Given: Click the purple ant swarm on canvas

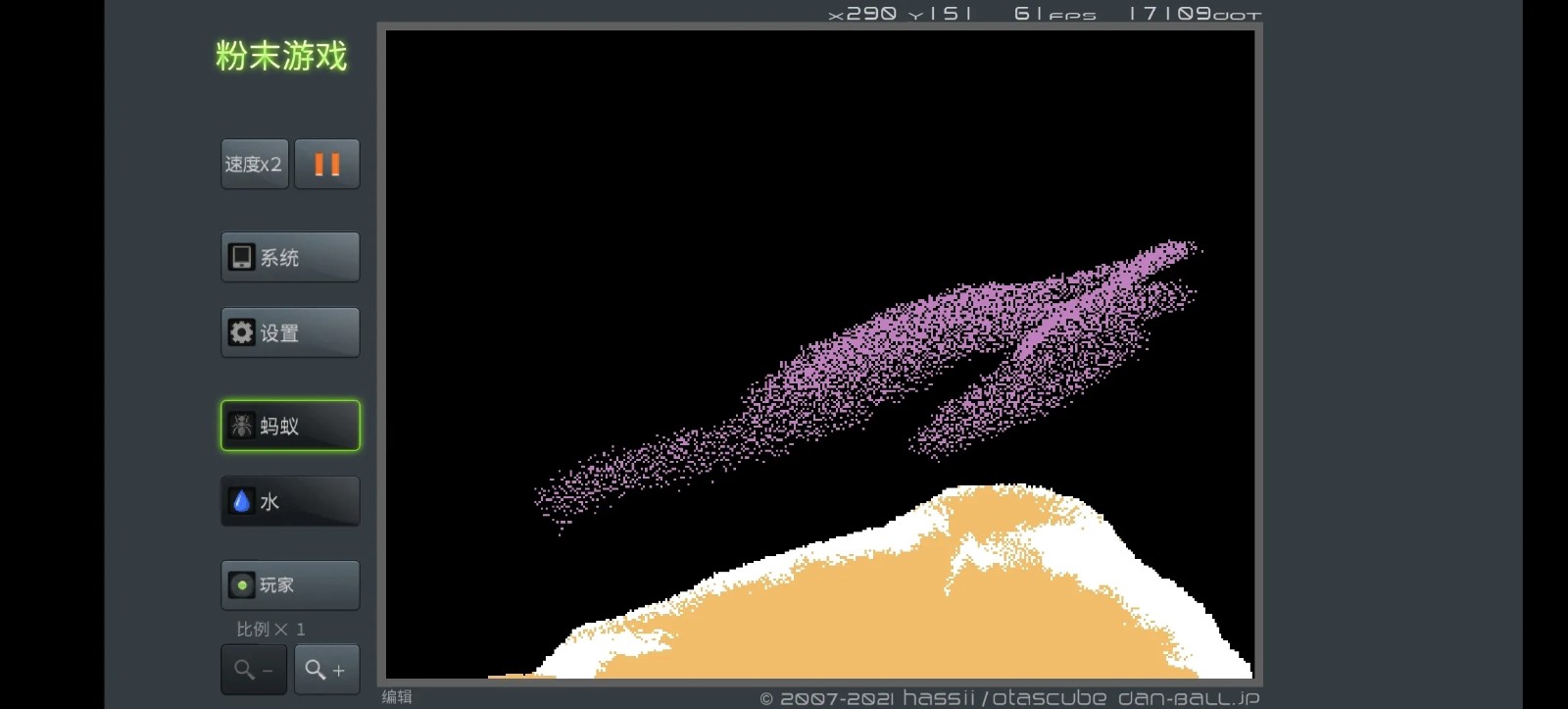Looking at the screenshot, I should click(x=882, y=353).
